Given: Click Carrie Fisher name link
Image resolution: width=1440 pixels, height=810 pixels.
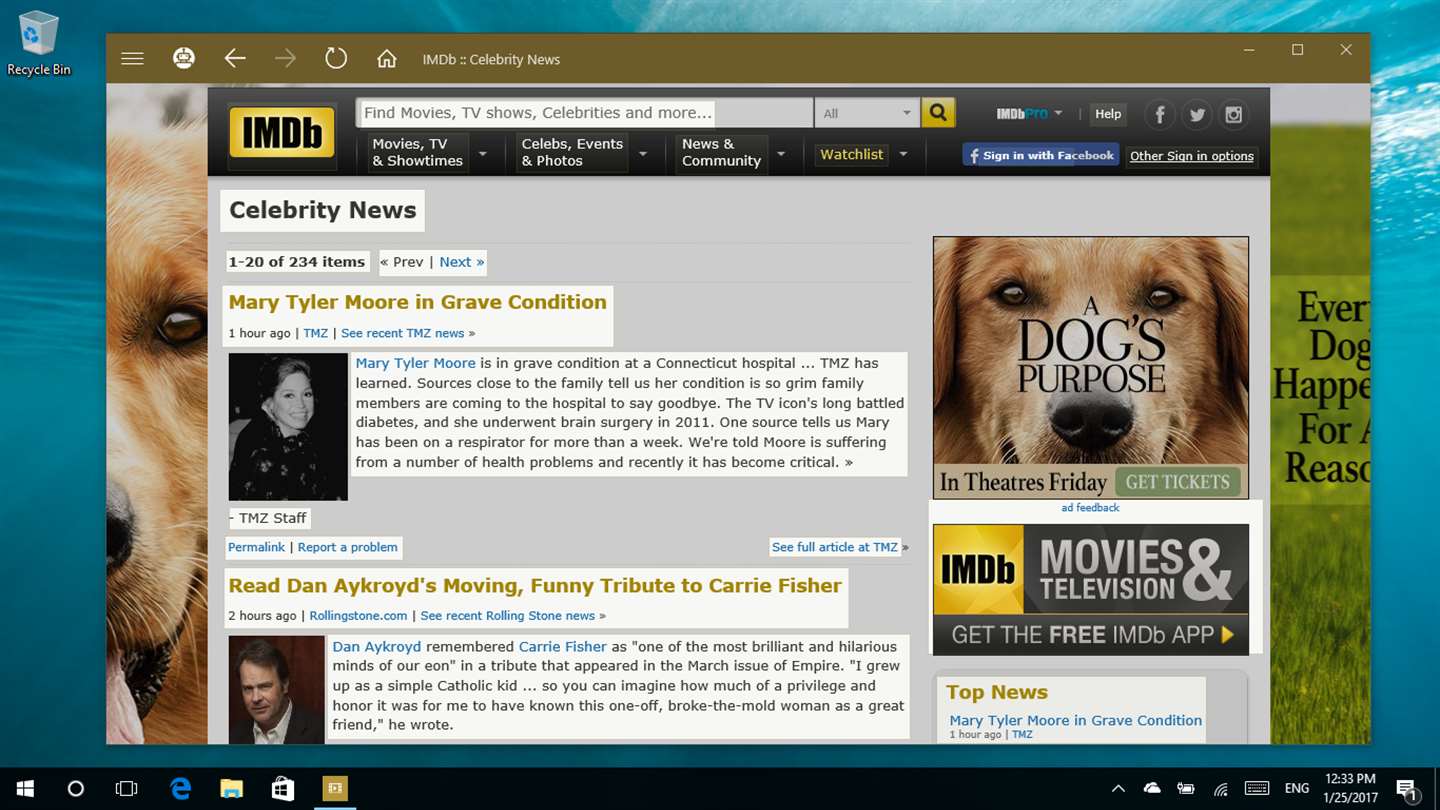Looking at the screenshot, I should point(562,647).
